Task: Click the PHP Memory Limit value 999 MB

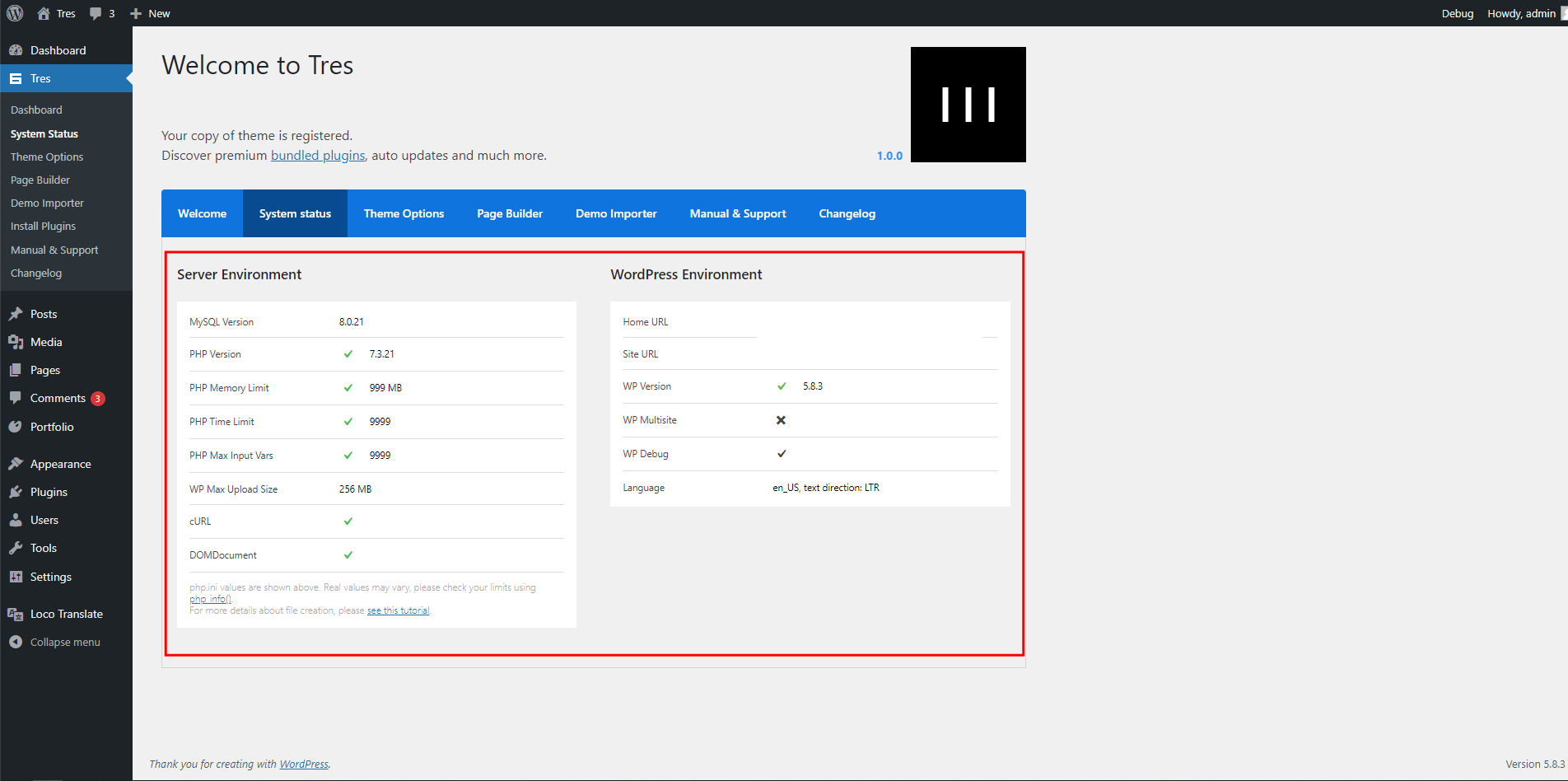Action: coord(385,388)
